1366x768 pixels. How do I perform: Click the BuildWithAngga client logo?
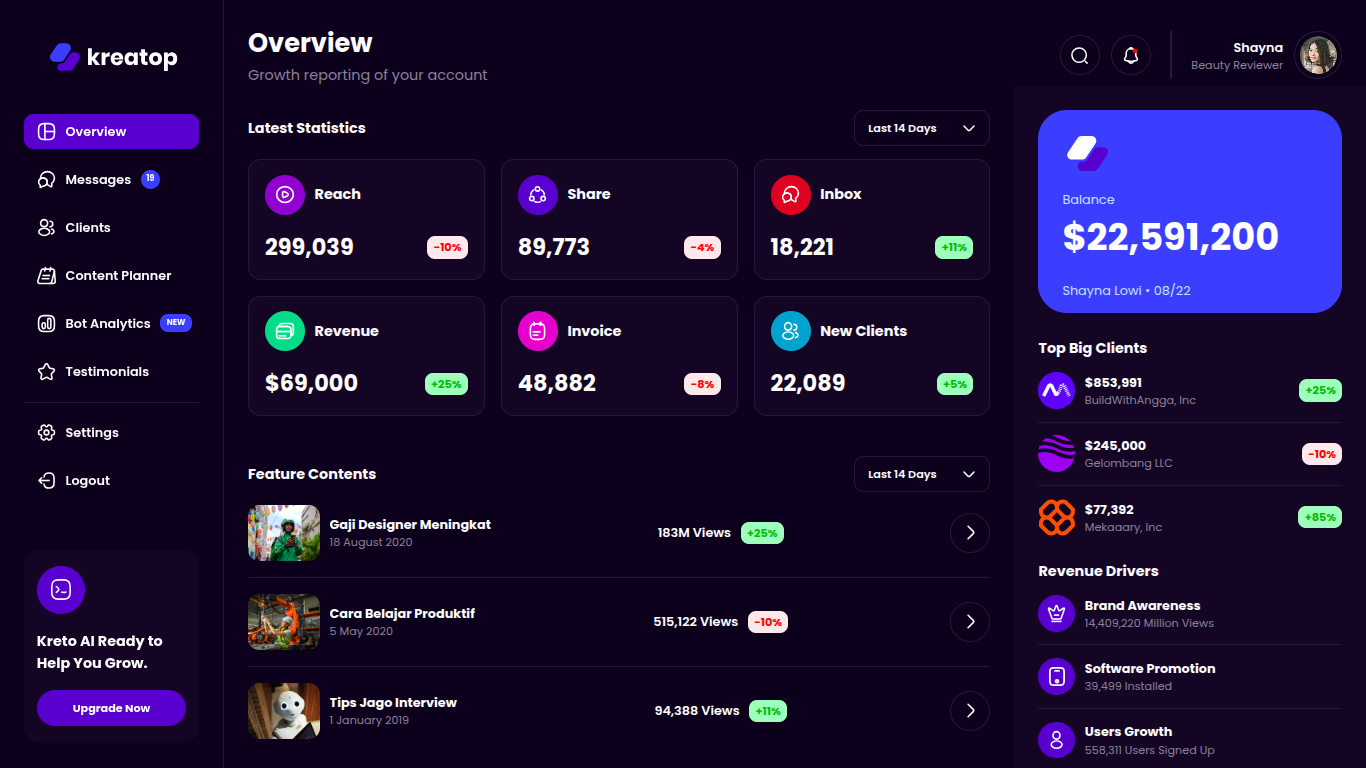point(1056,391)
